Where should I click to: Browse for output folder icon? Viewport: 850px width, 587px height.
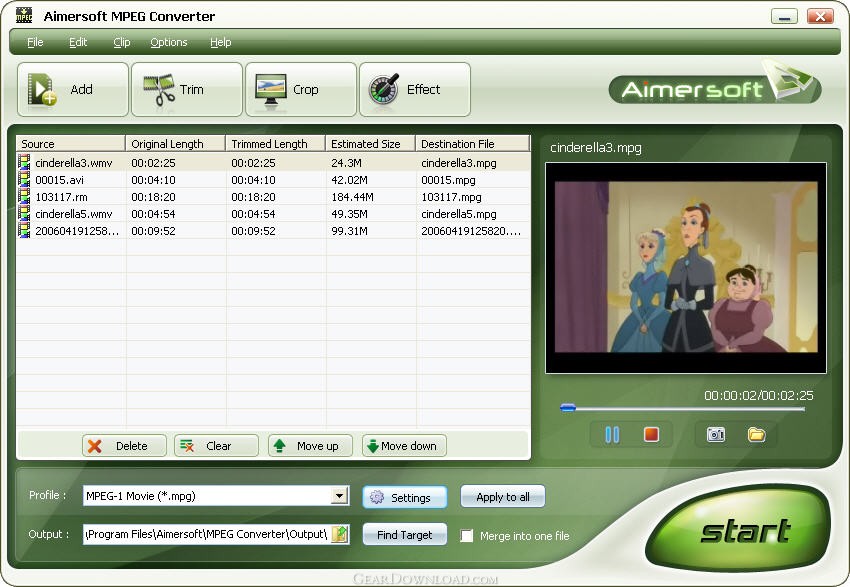(x=340, y=534)
